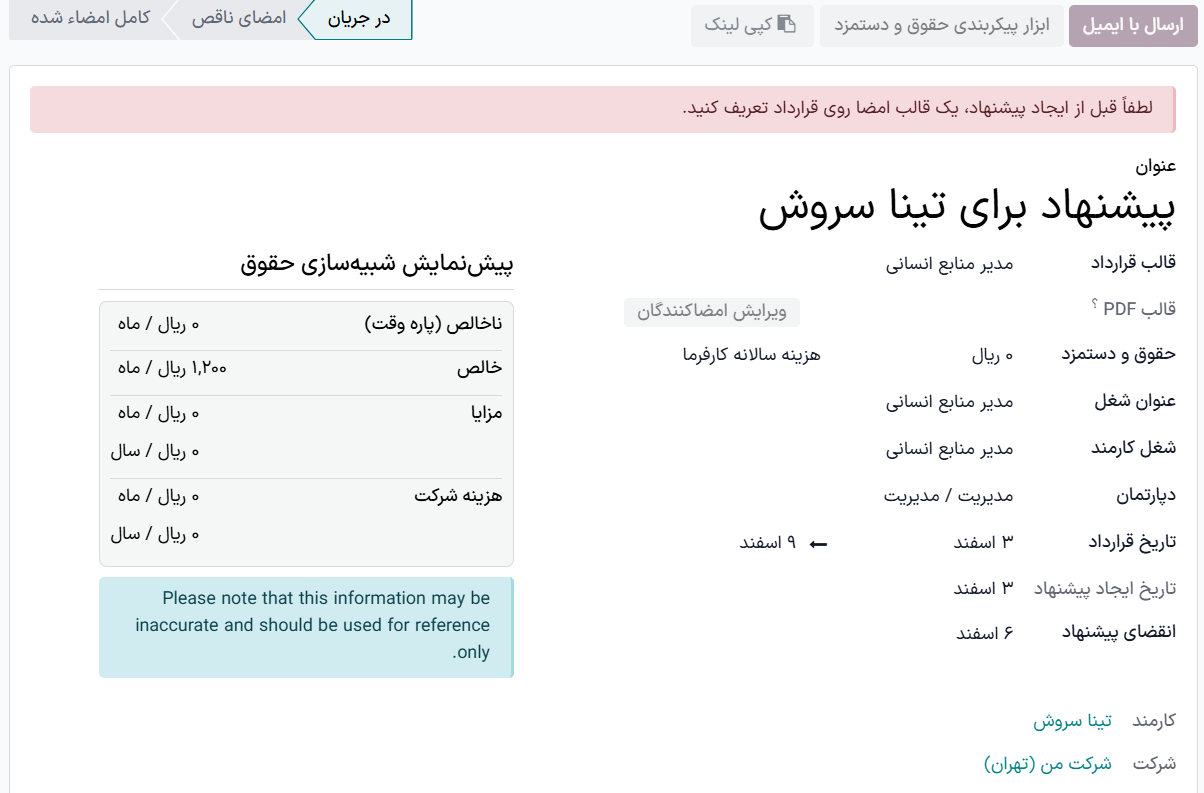
Task: Click the 'ناخالص (پاره وقت)' row label
Action: (433, 325)
